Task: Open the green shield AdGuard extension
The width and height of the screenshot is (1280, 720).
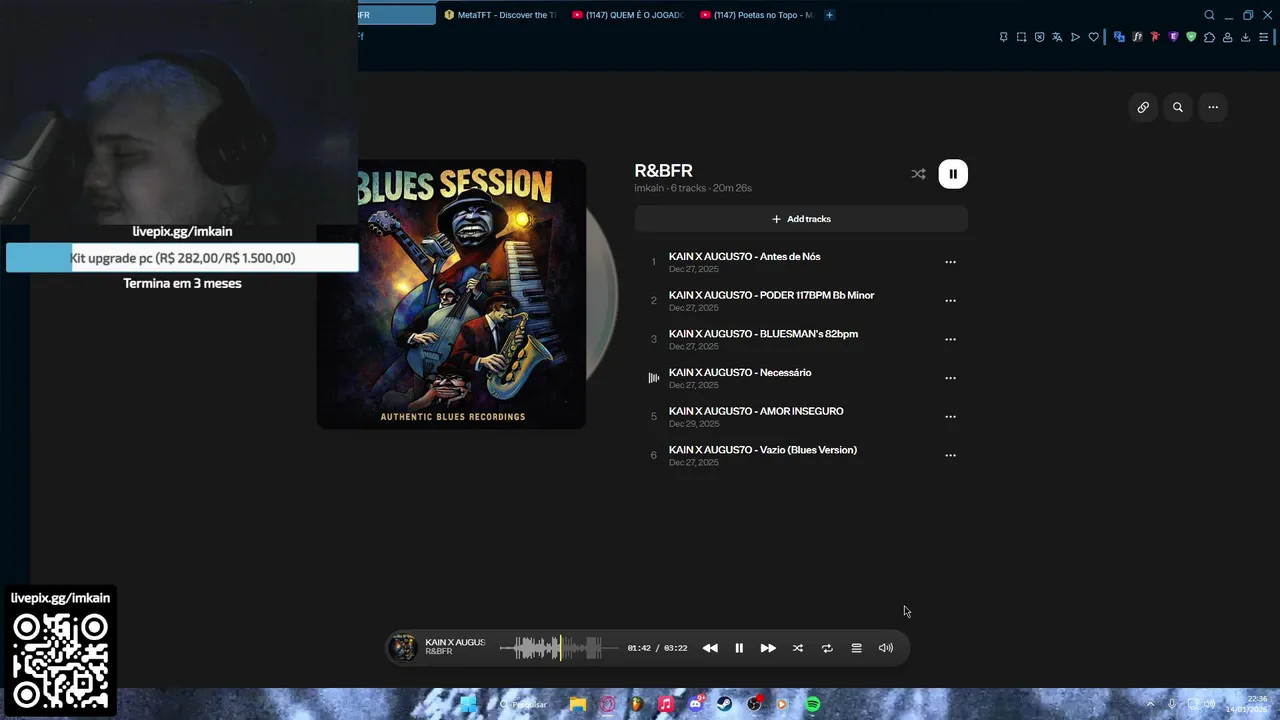Action: click(x=1191, y=37)
